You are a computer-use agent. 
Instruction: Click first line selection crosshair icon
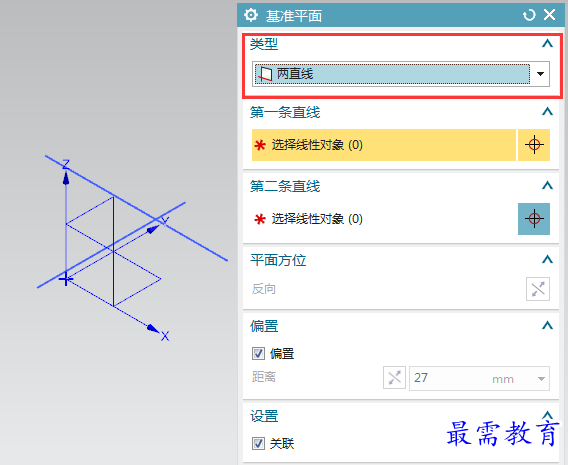pos(534,145)
